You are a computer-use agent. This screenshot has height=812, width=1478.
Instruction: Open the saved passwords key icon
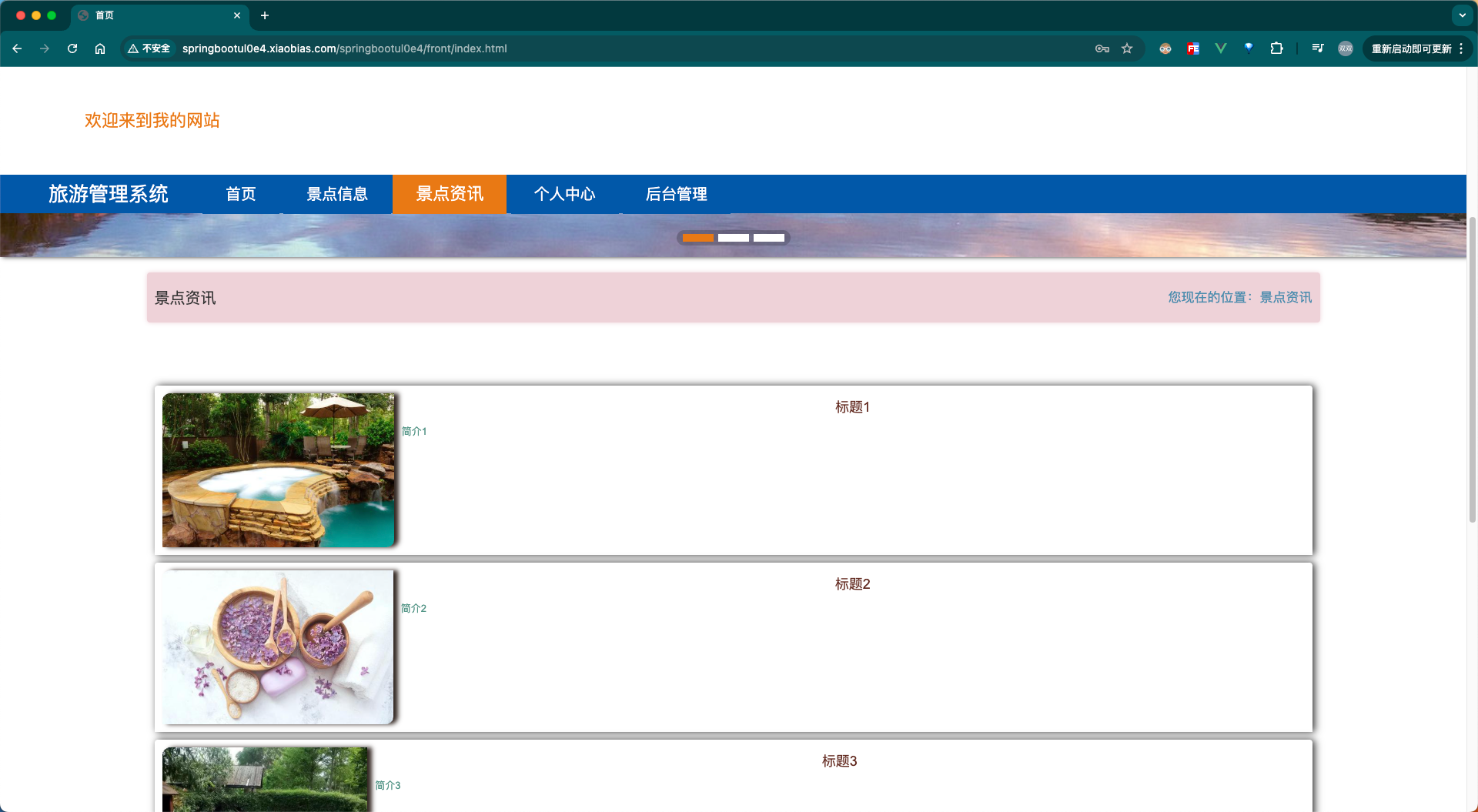(x=1102, y=48)
